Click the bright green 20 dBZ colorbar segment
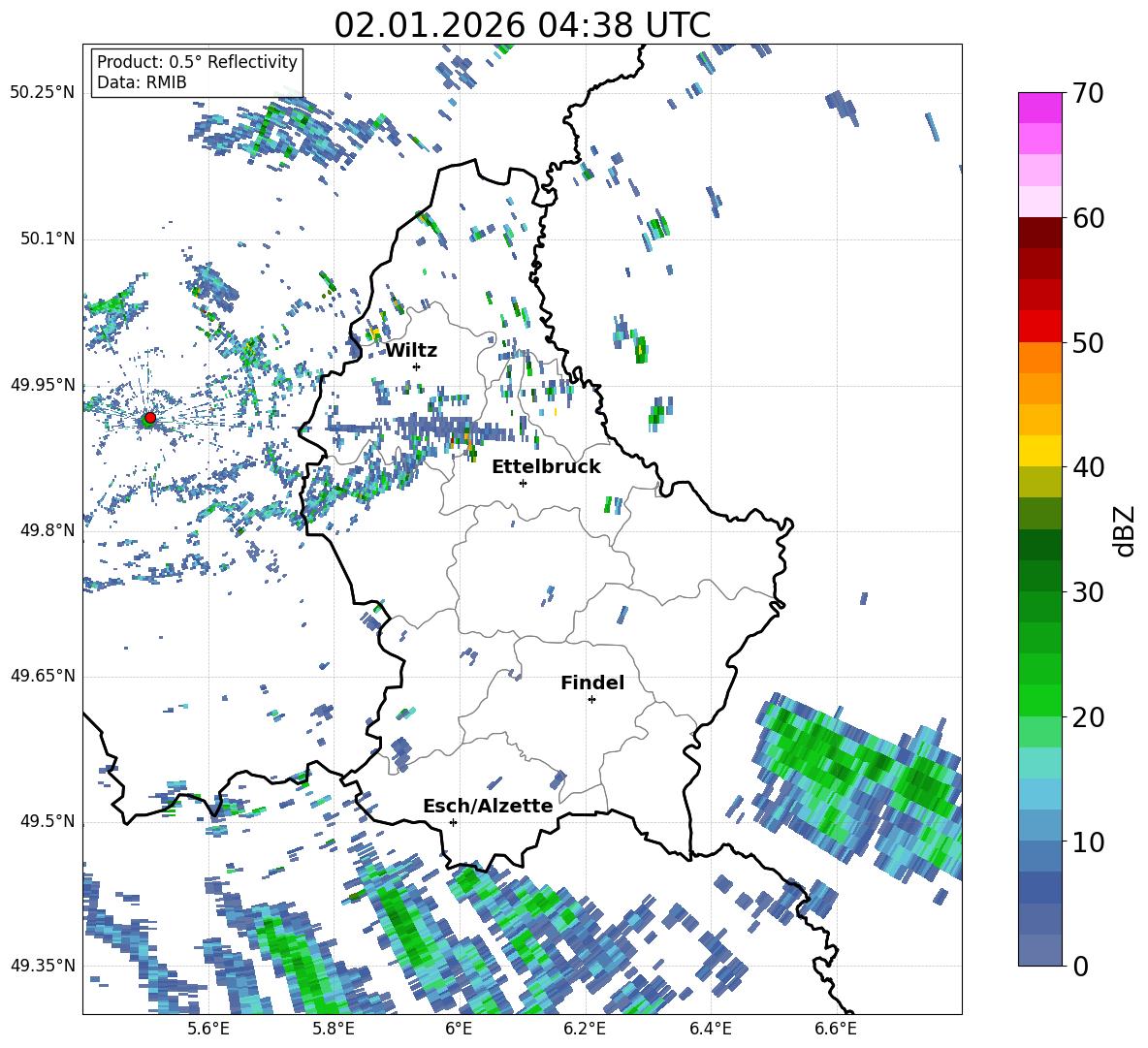 (x=1039, y=700)
